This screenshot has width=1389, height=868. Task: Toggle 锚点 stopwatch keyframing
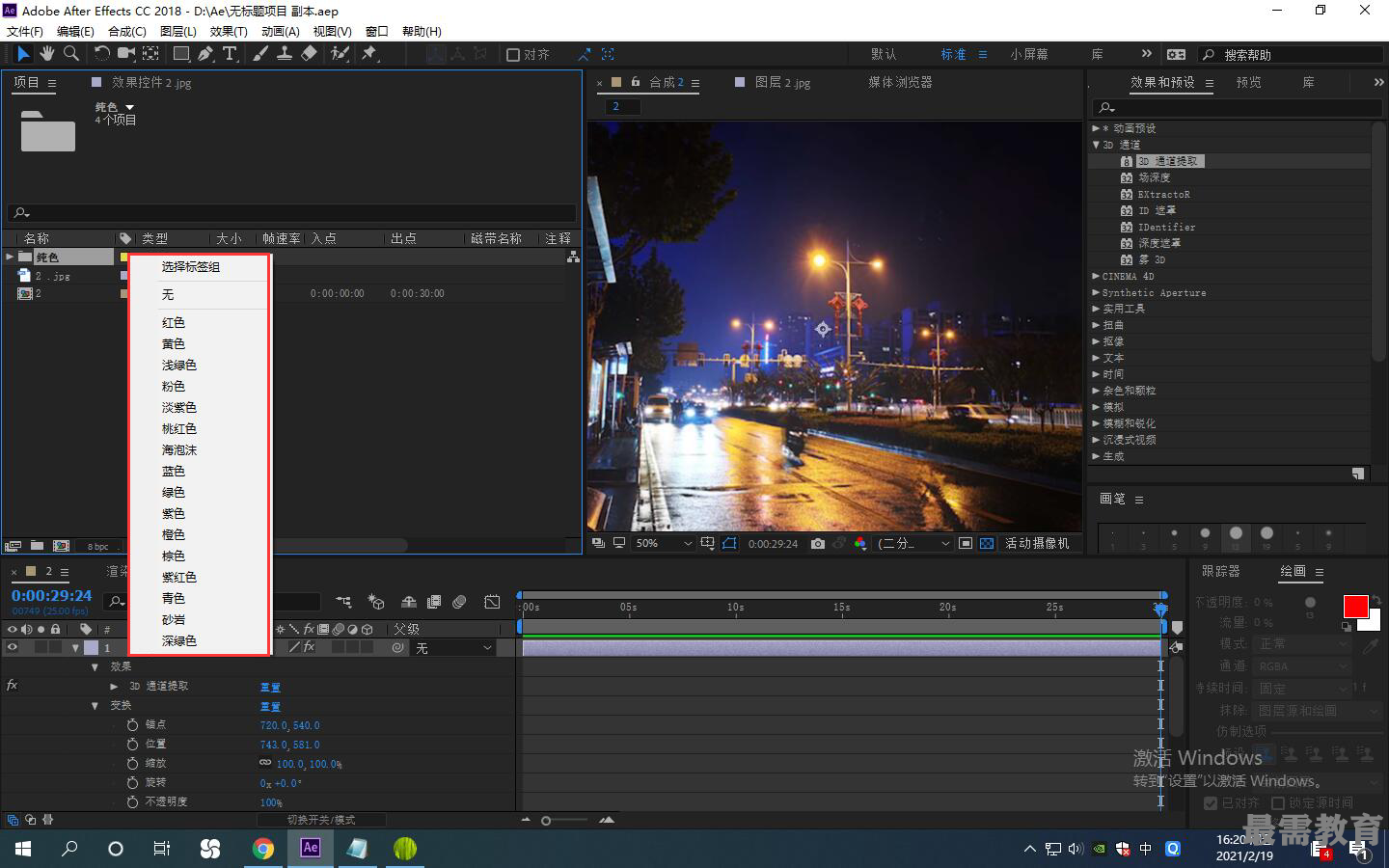pyautogui.click(x=132, y=725)
